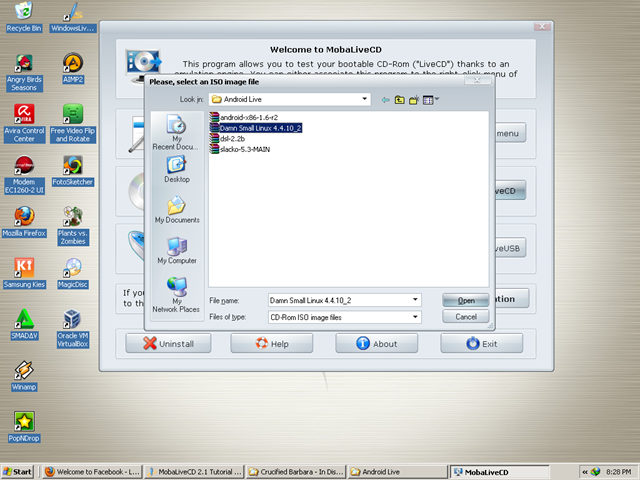Select slacko-5.3-MAIN file
The height and width of the screenshot is (480, 640).
pos(240,149)
